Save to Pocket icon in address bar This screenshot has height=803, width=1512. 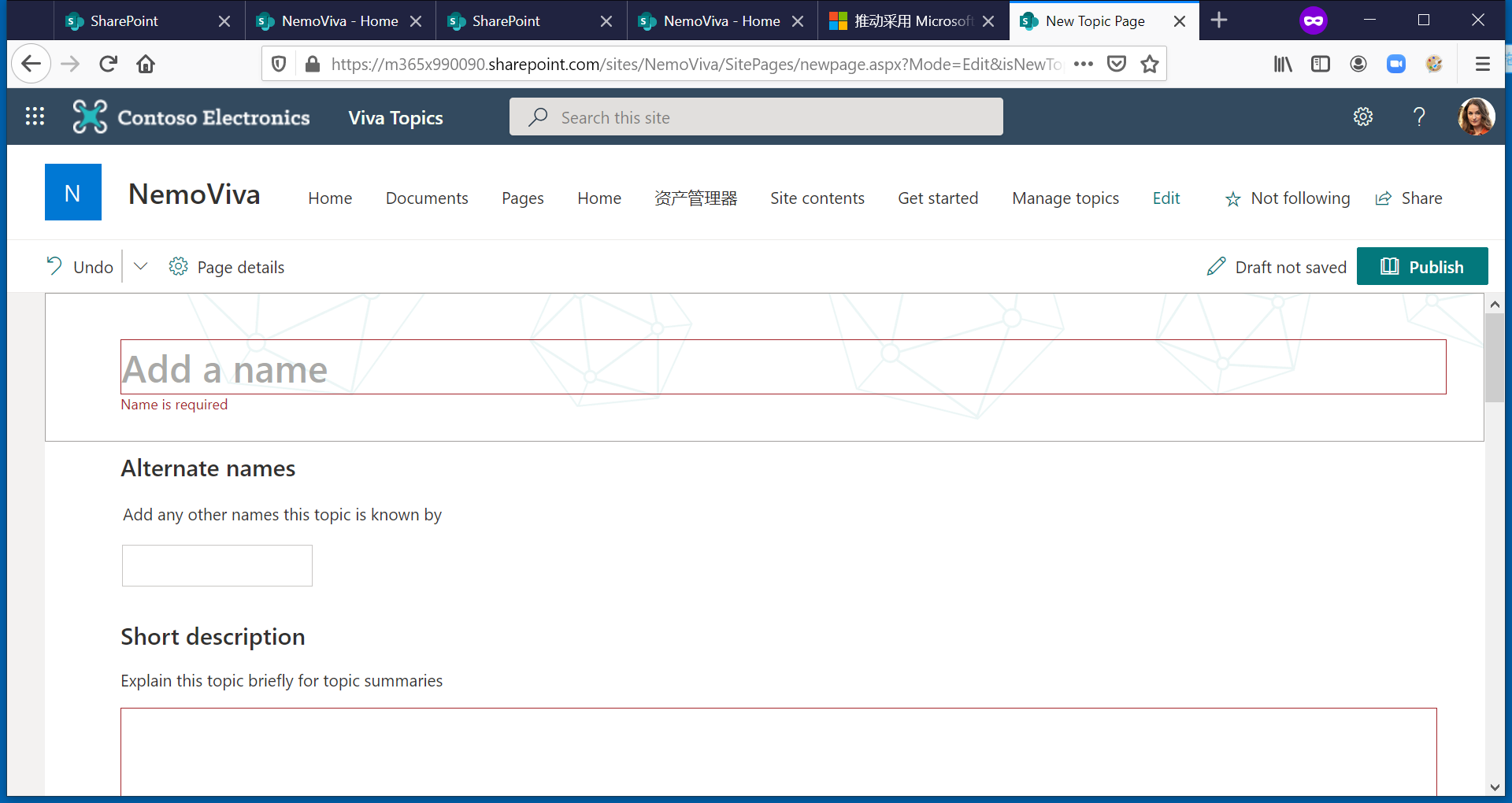click(1117, 64)
